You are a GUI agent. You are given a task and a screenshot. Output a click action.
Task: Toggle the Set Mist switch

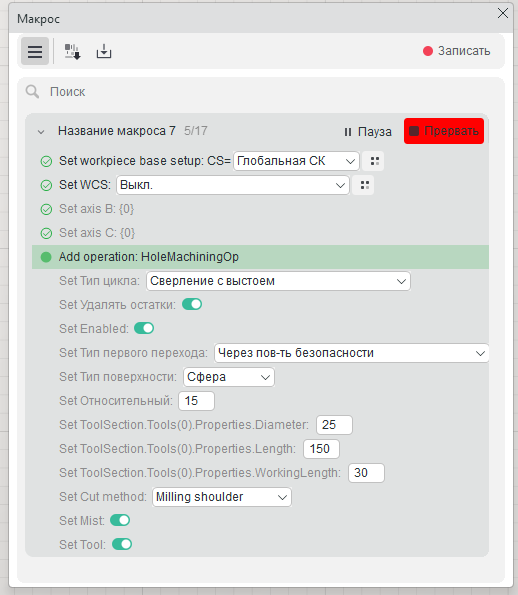(120, 520)
